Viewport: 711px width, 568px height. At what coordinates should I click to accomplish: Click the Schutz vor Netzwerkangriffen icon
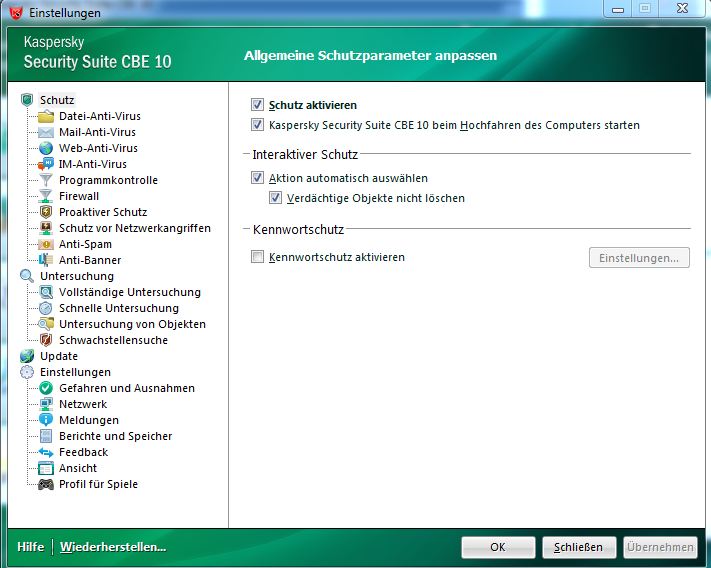coord(46,228)
